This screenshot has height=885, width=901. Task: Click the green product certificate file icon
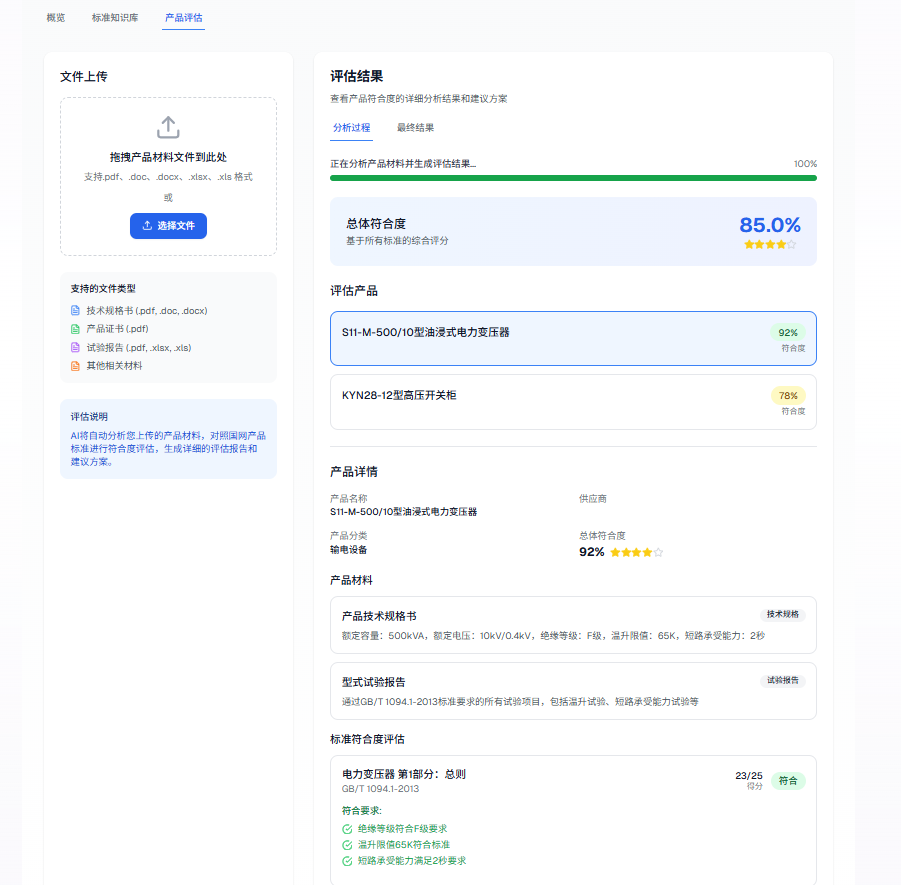[x=75, y=329]
